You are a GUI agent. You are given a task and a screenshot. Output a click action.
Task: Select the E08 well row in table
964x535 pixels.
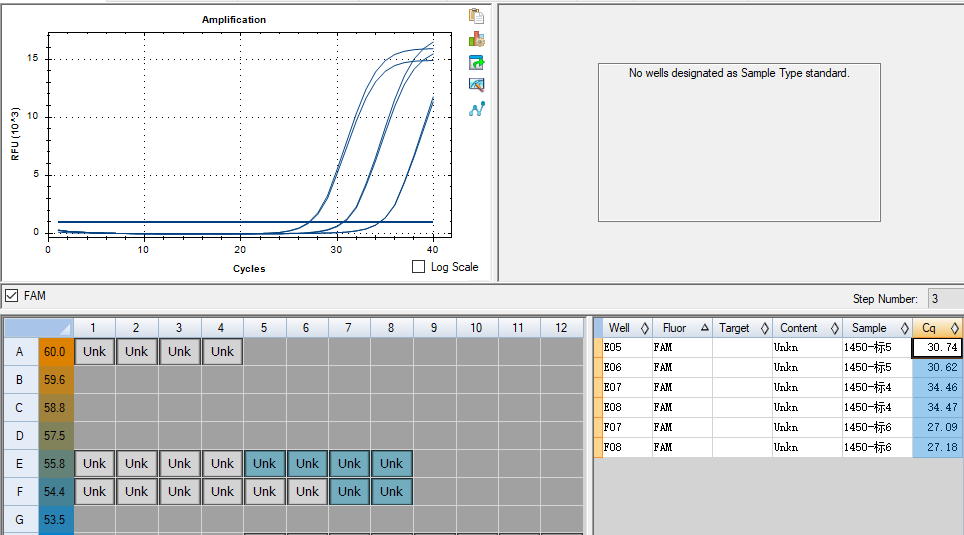click(778, 407)
